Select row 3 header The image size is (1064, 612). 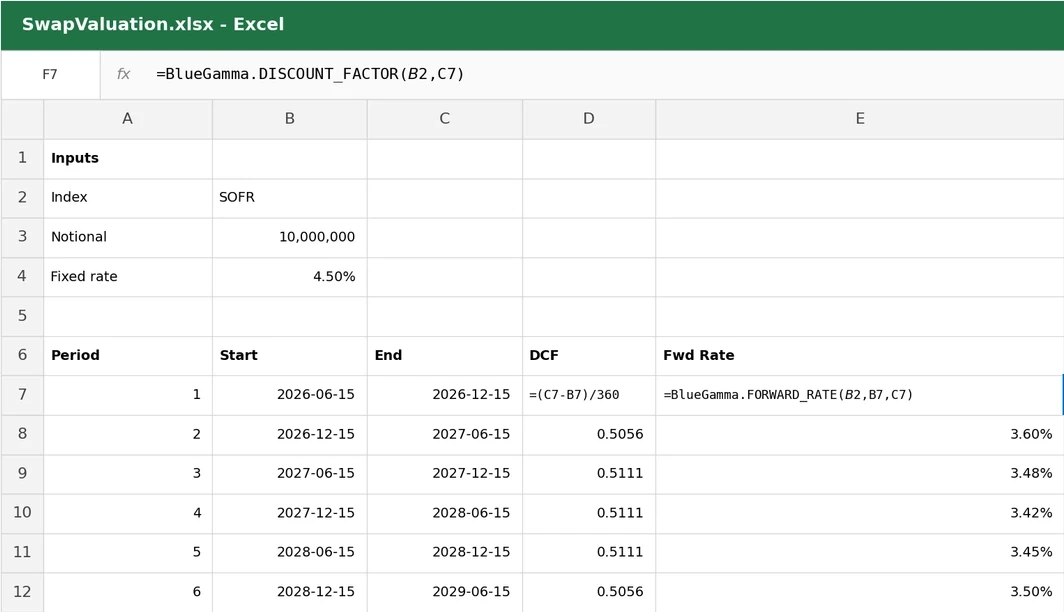coord(22,237)
